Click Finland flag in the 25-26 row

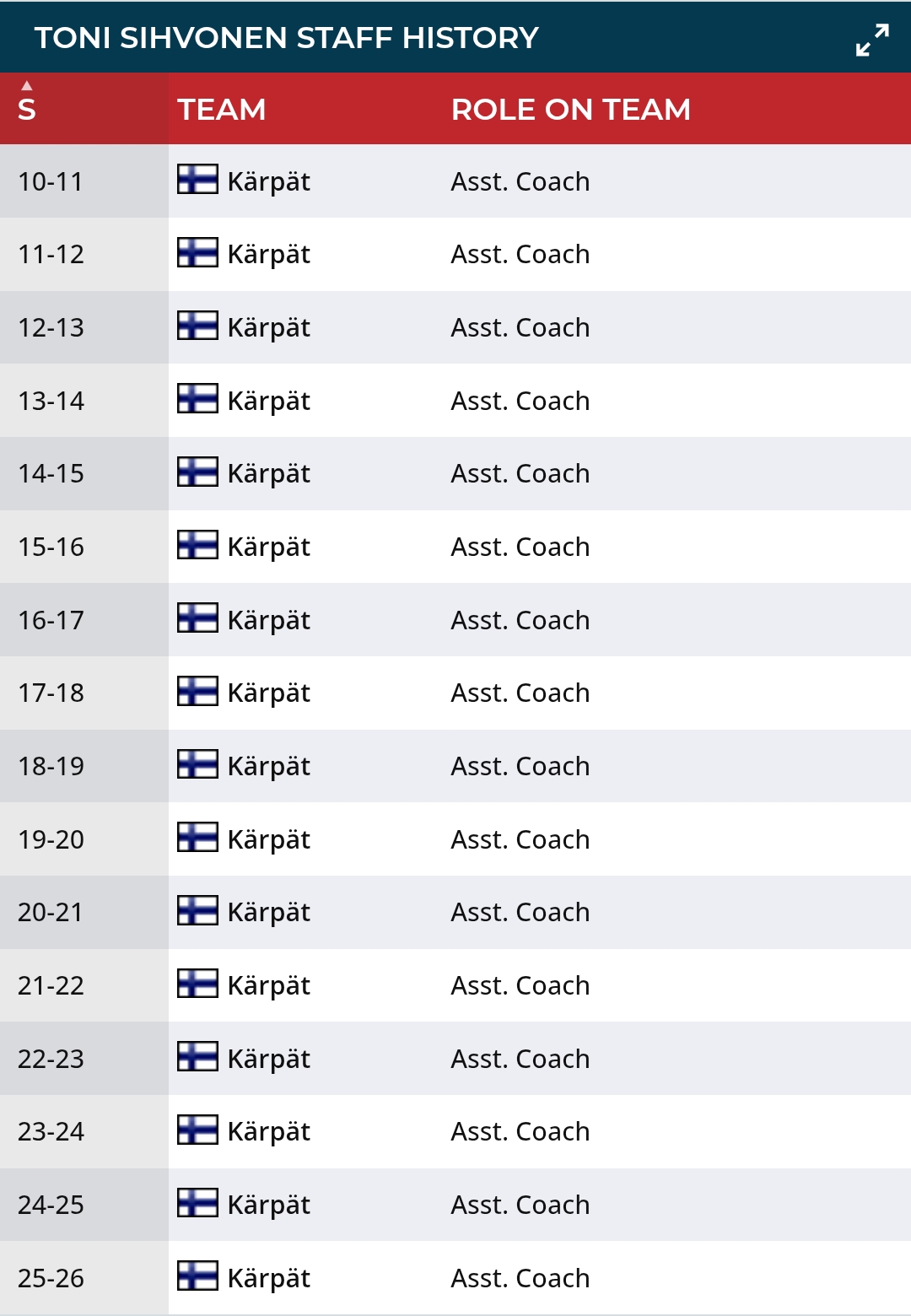pos(197,1276)
